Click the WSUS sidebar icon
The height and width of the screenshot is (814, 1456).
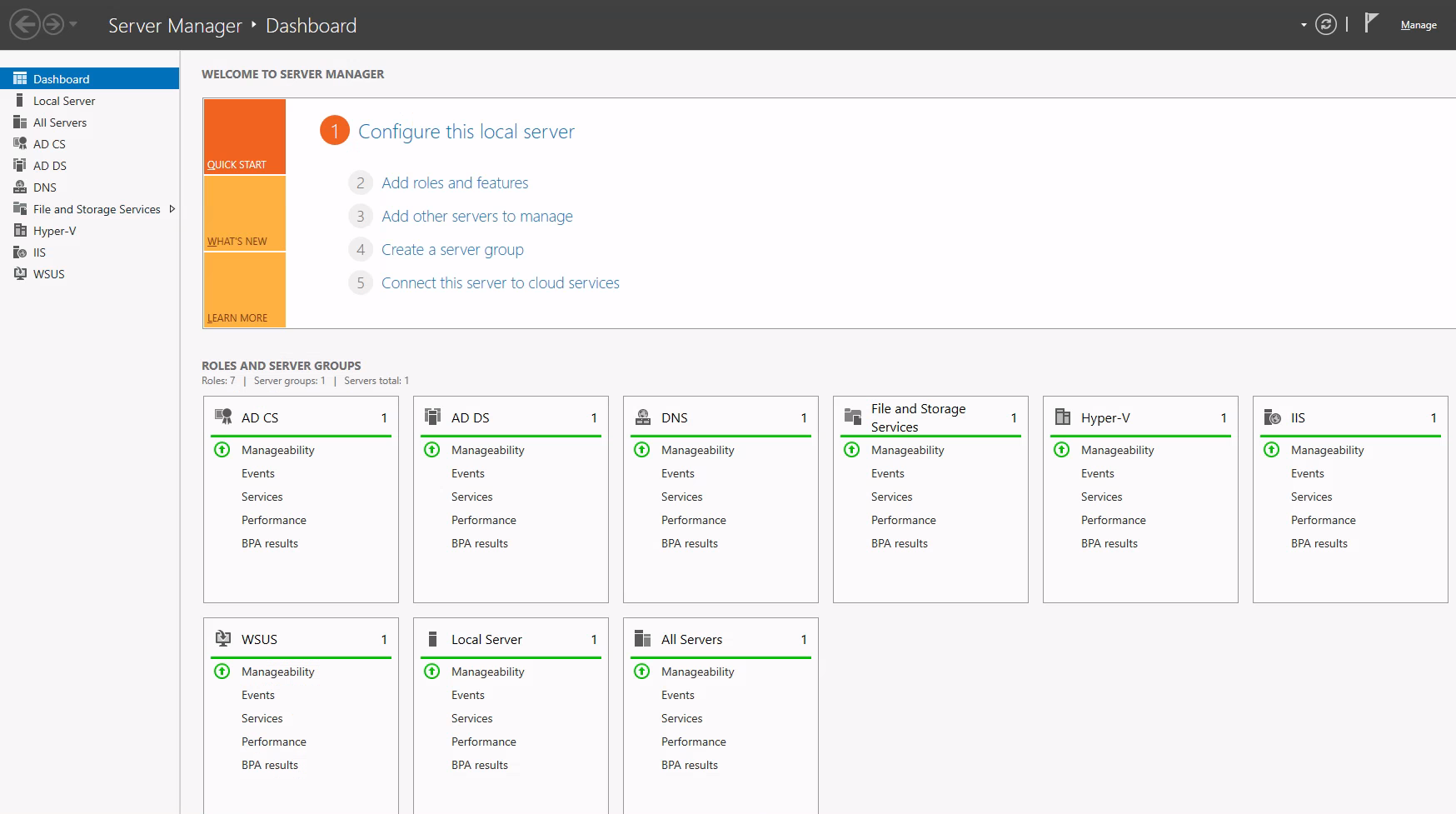coord(20,273)
